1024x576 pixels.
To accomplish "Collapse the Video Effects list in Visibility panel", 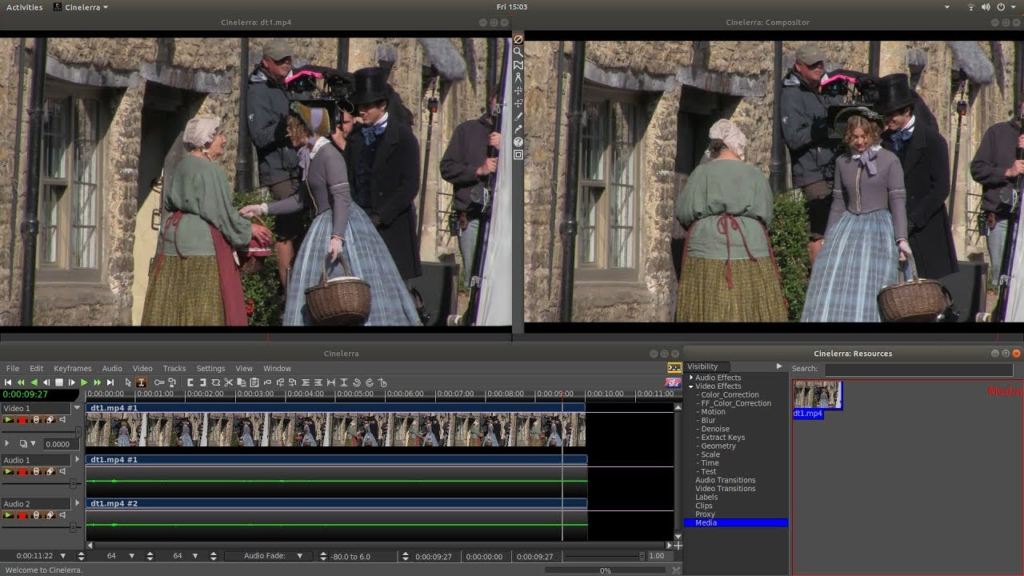I will coord(691,386).
